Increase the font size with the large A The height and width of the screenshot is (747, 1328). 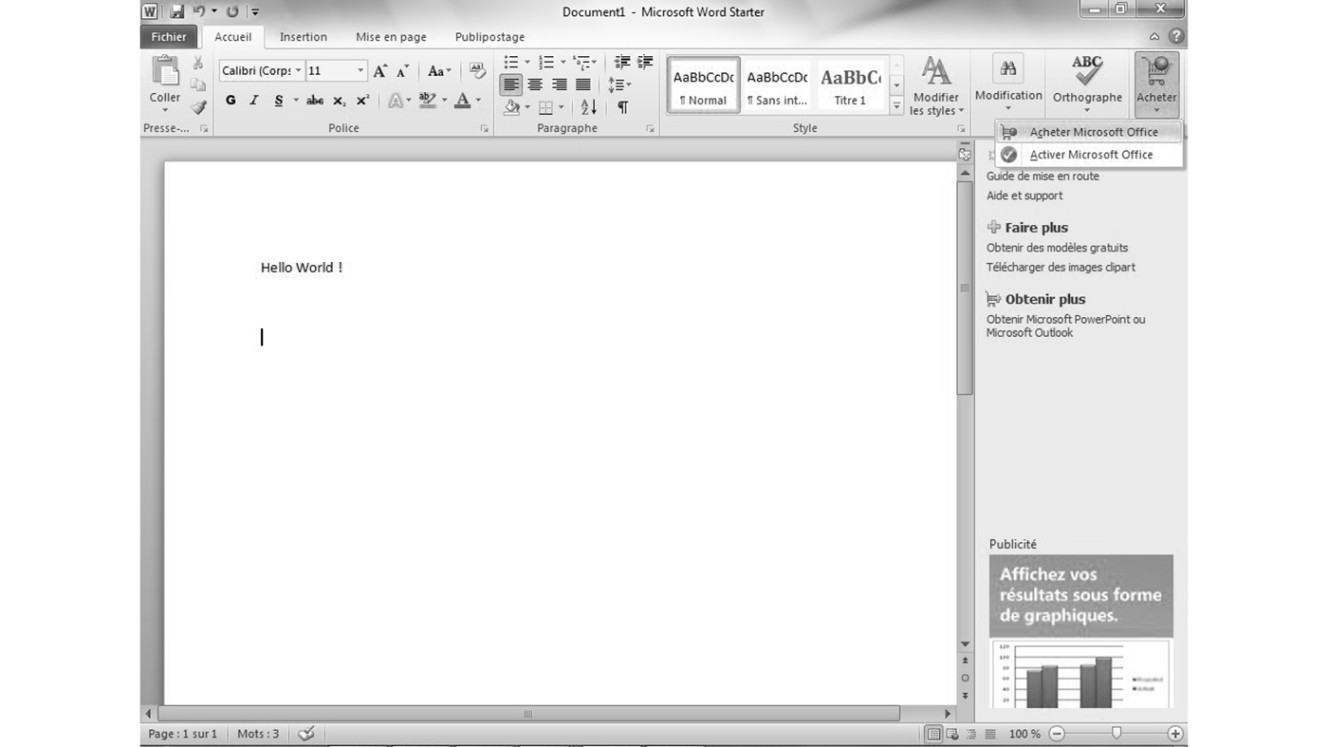pyautogui.click(x=380, y=71)
